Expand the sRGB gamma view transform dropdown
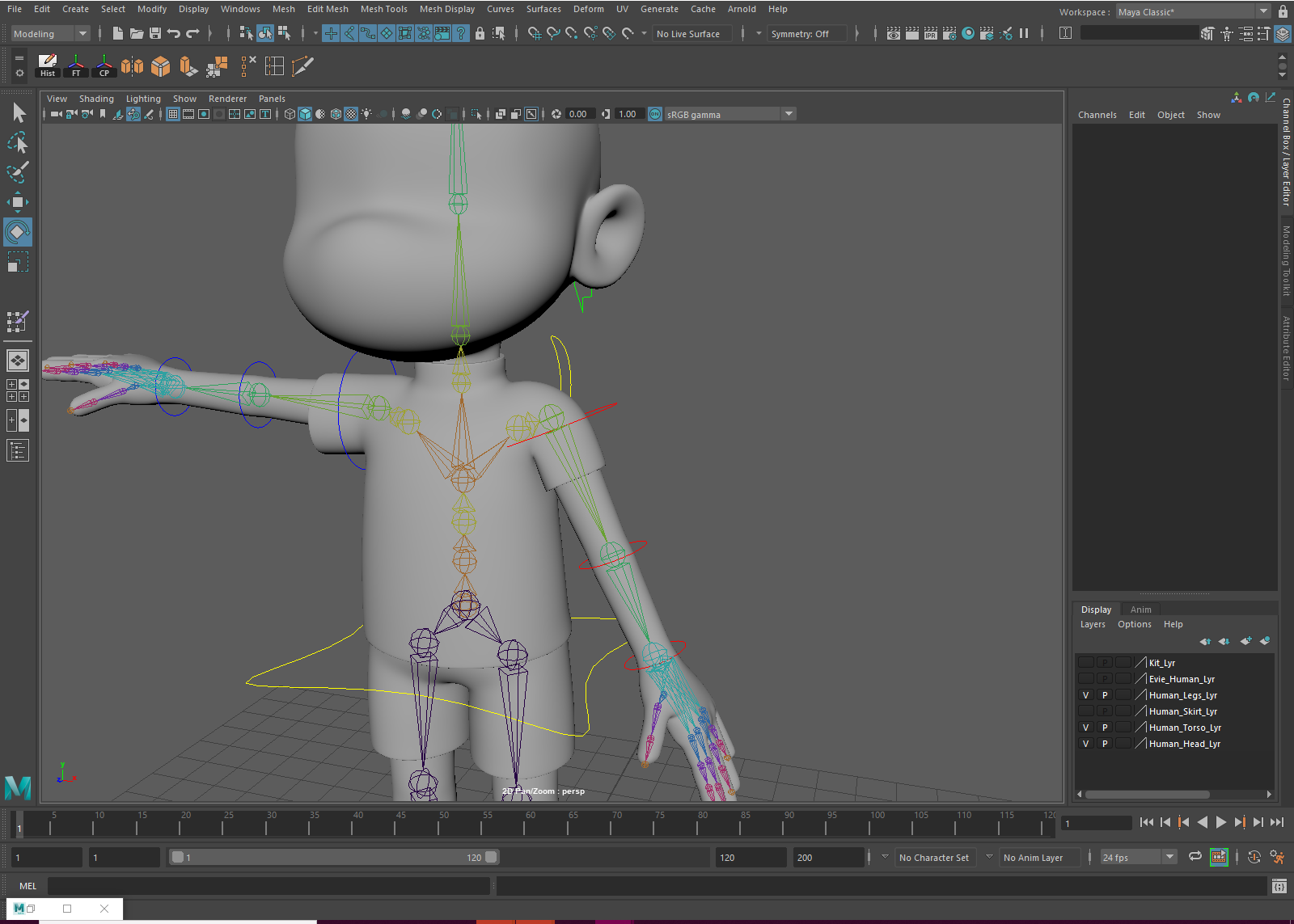 [789, 114]
